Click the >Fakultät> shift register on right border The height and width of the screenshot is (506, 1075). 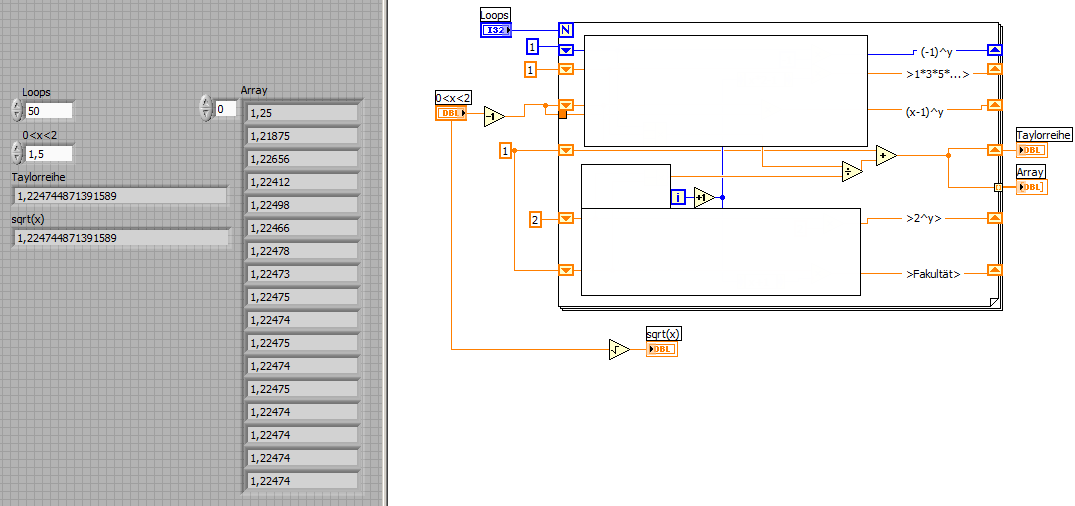coord(994,271)
